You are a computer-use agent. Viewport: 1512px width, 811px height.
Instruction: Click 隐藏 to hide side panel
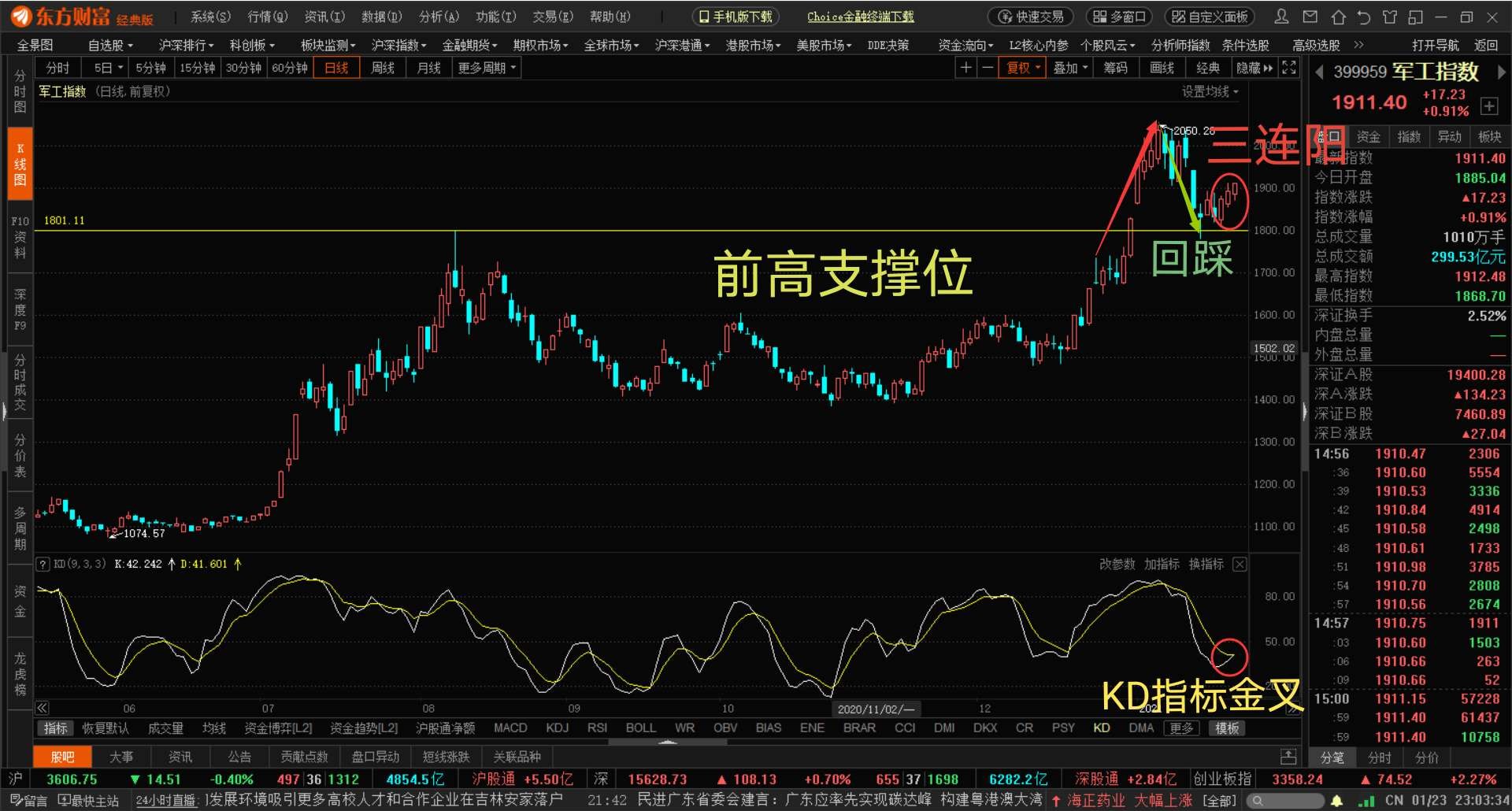[1254, 68]
